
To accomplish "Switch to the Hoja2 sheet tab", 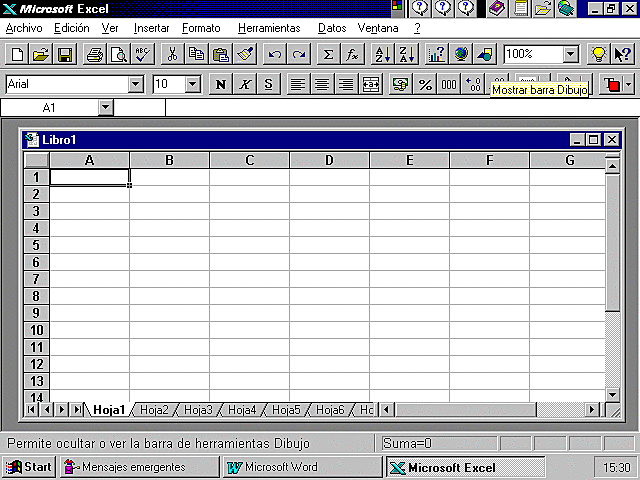I will pos(154,410).
